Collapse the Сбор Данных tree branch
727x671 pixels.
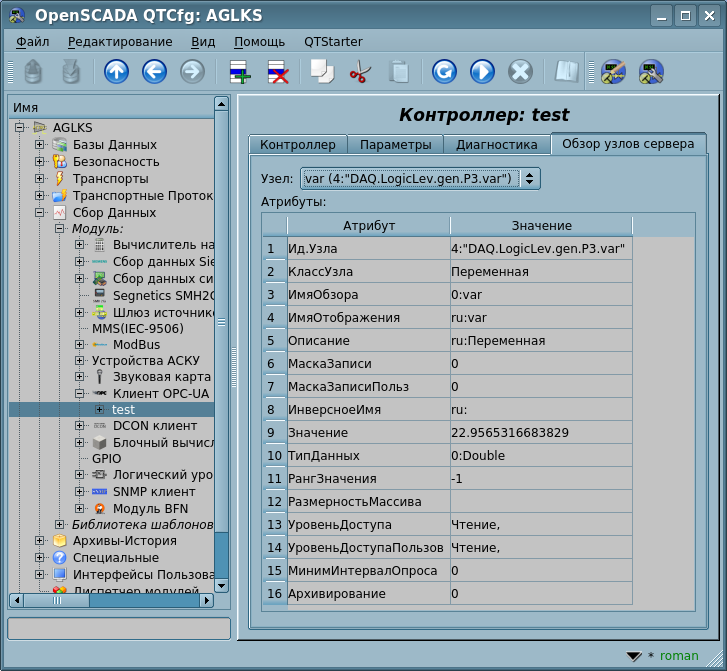[40, 212]
